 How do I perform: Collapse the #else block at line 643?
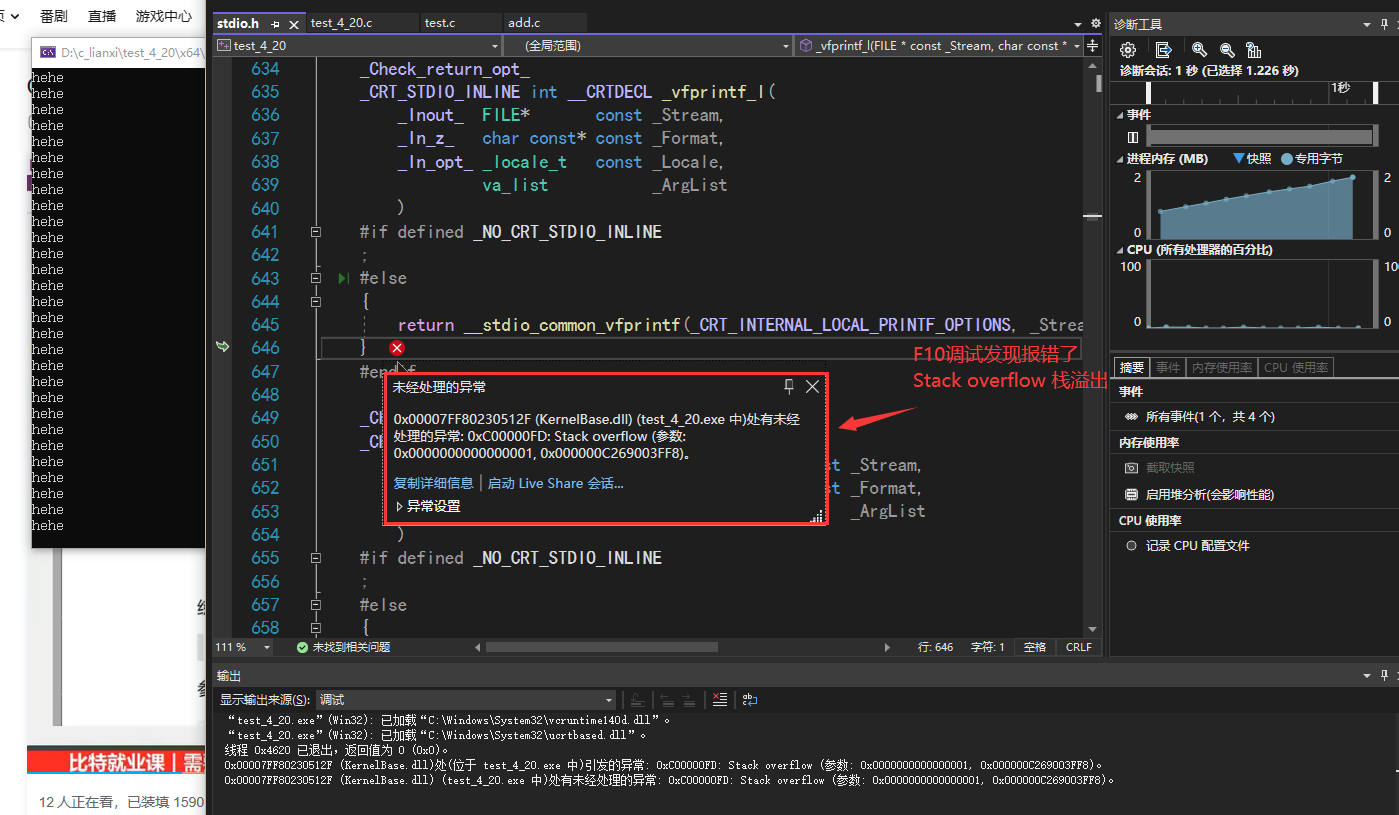point(317,278)
